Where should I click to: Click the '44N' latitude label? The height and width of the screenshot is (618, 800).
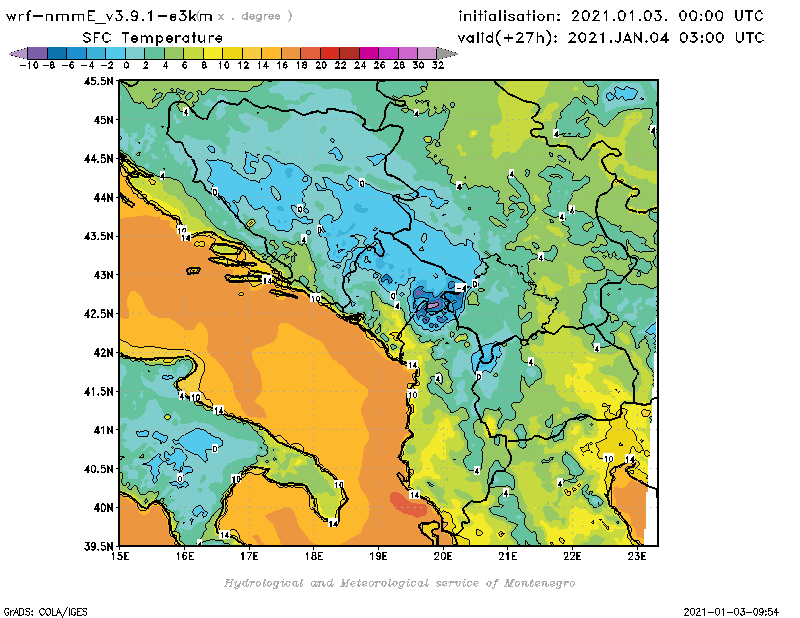[x=103, y=197]
